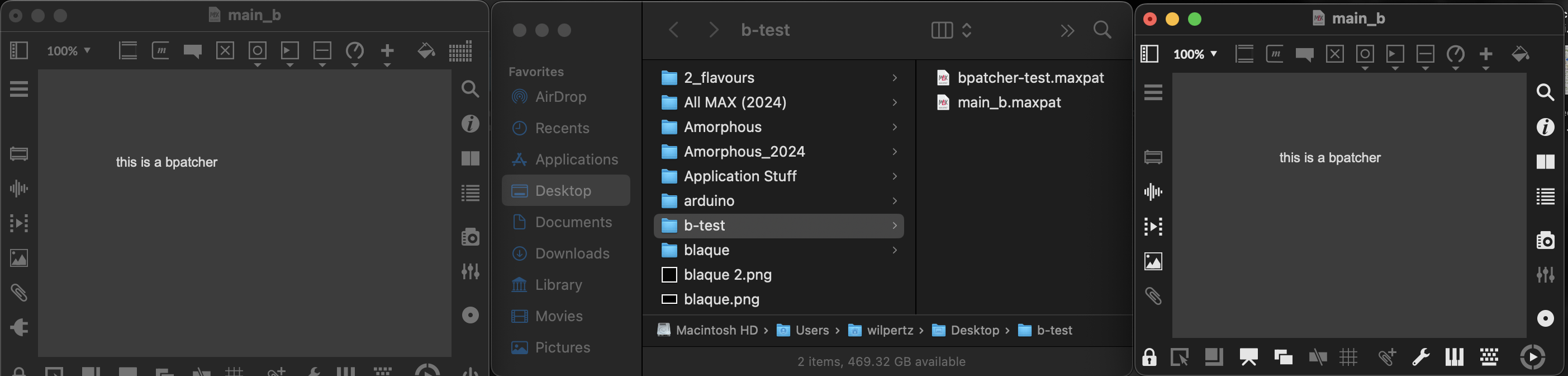
Task: Open global transport play-ring icon, right window
Action: [1532, 357]
